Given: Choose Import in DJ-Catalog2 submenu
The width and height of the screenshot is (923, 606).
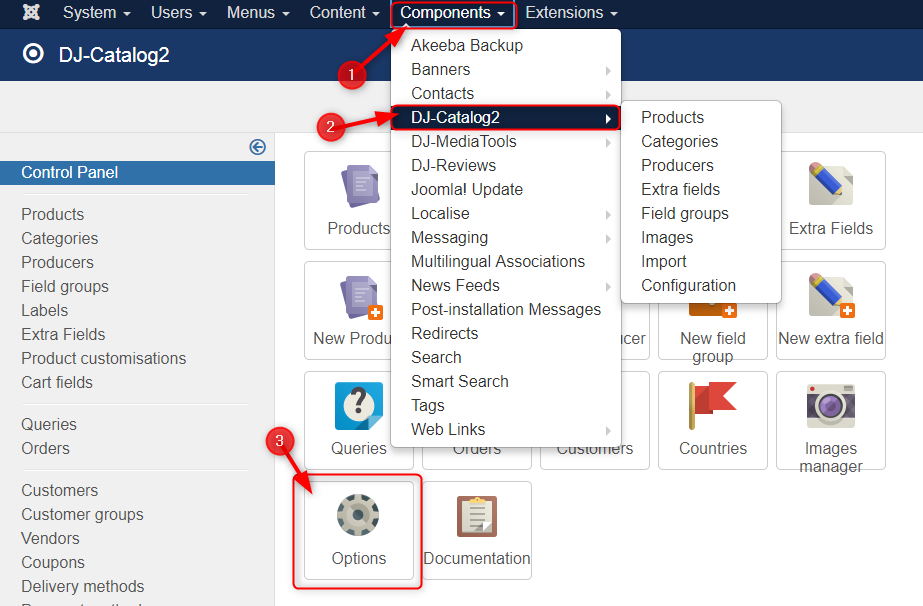Looking at the screenshot, I should (700, 261).
